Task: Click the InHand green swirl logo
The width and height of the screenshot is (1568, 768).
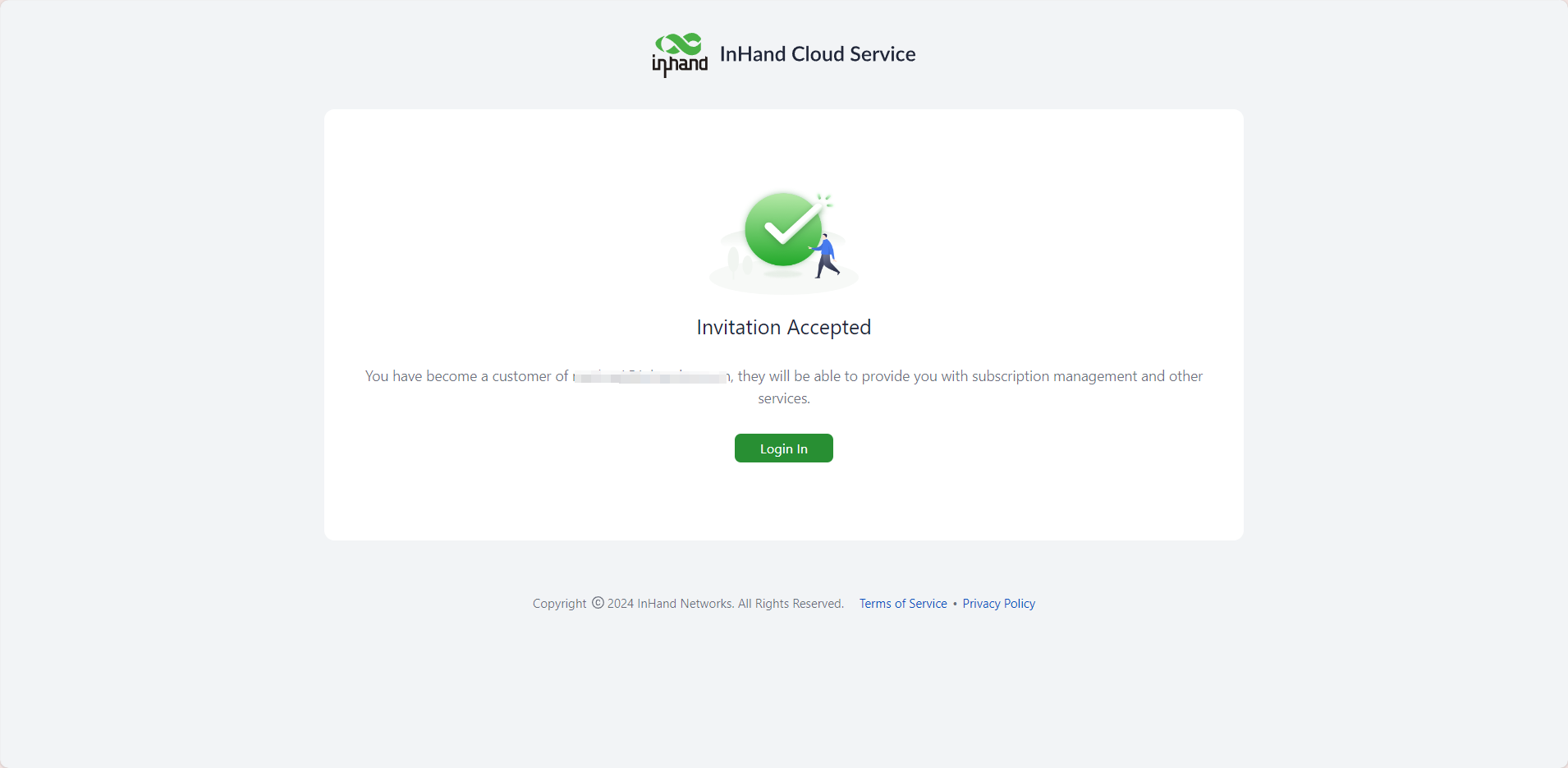Action: click(x=679, y=44)
